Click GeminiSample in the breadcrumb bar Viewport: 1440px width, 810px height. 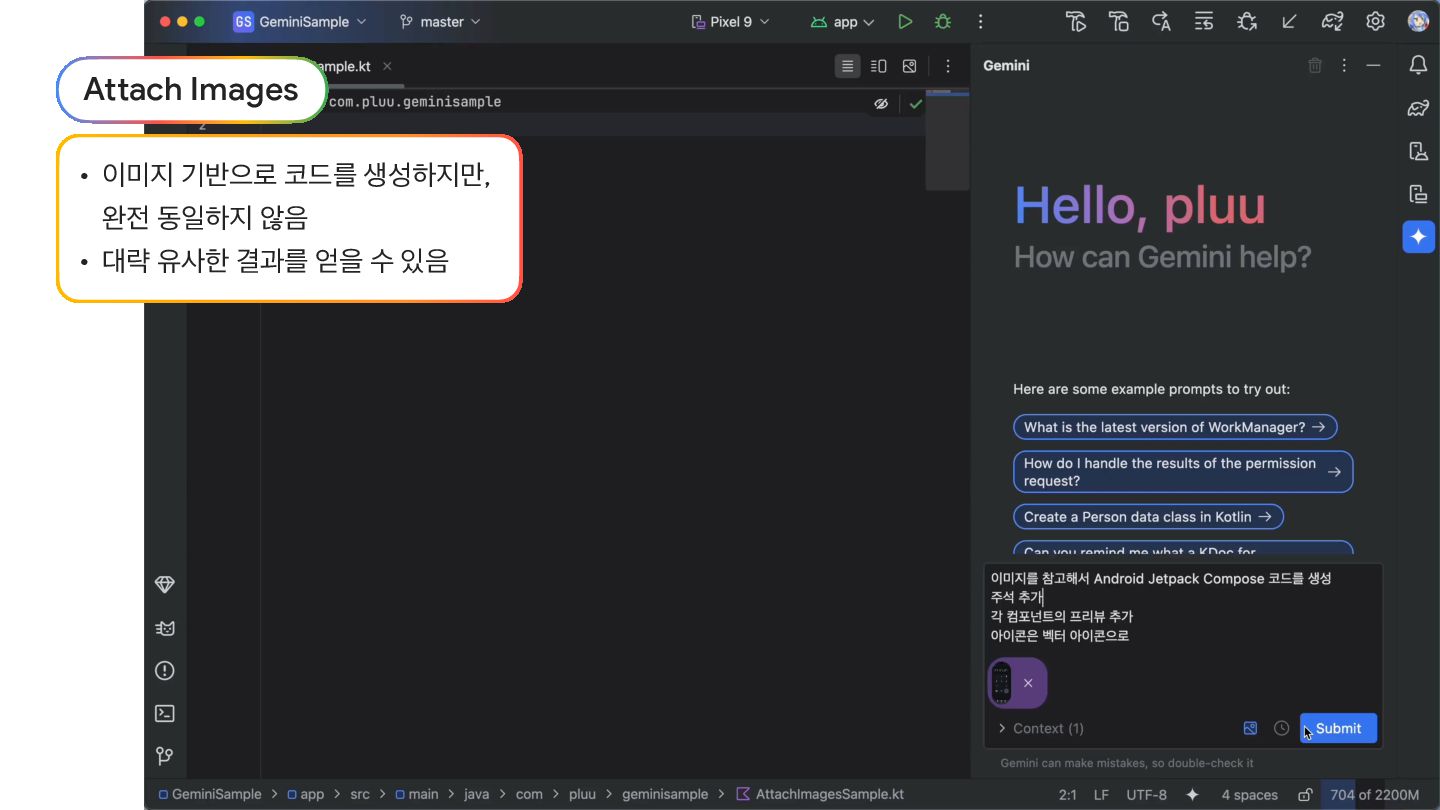209,795
